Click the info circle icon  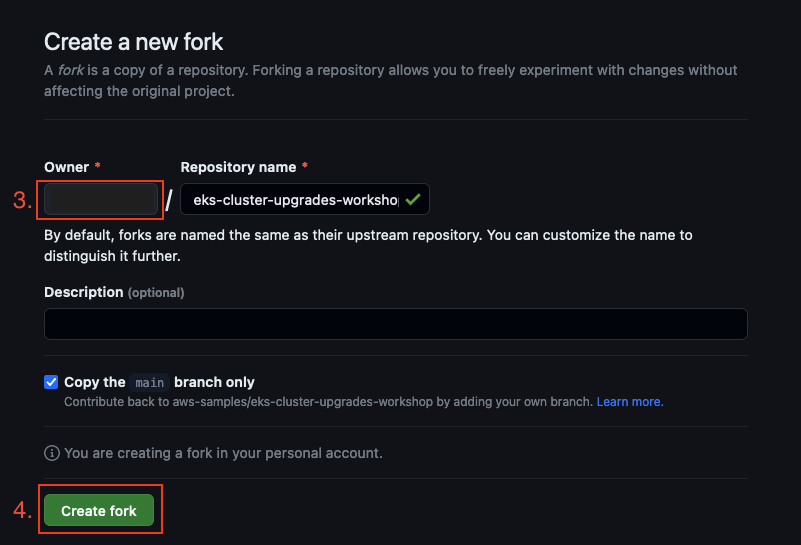click(52, 453)
